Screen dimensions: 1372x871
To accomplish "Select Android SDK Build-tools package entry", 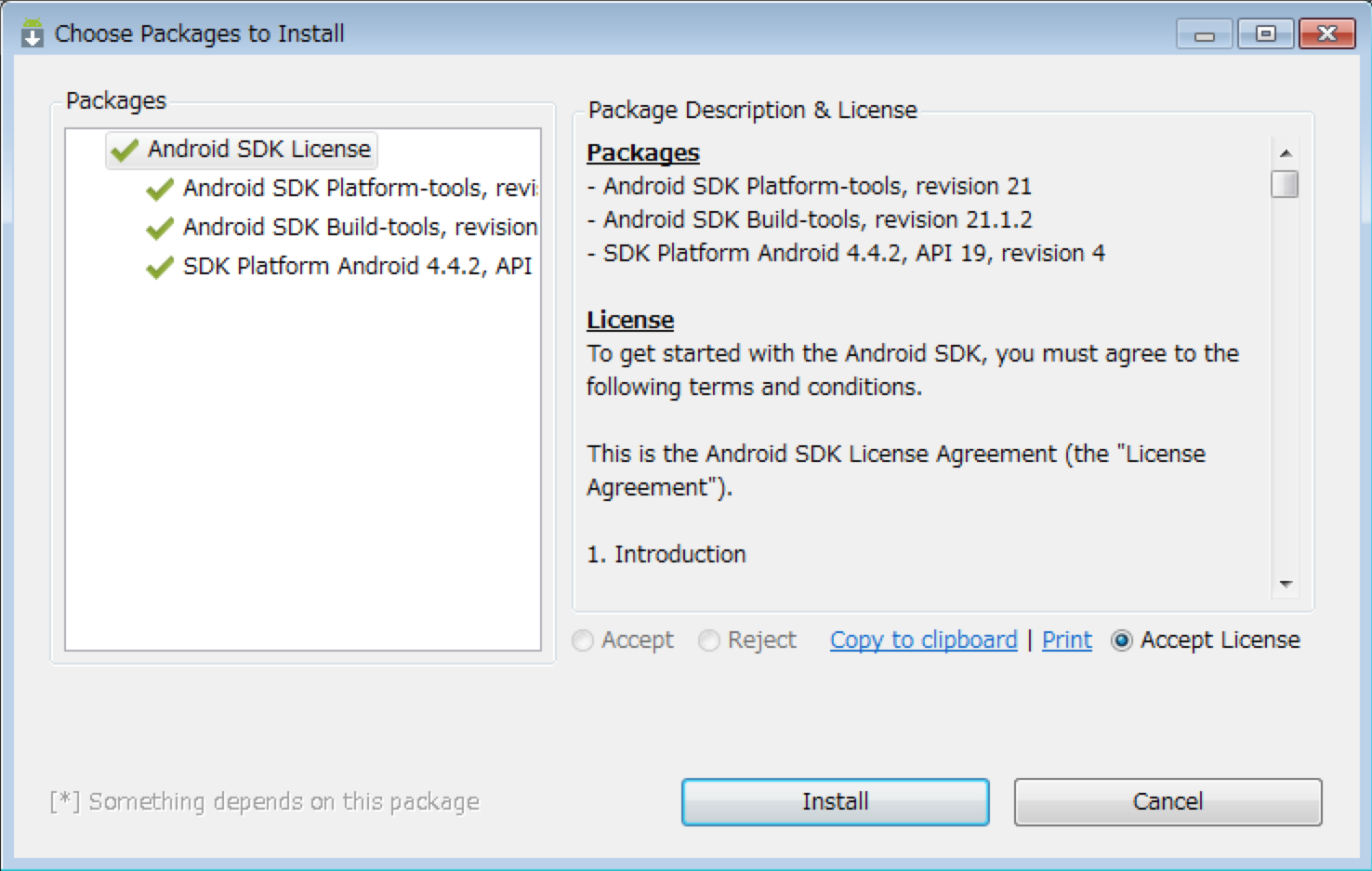I will click(342, 228).
